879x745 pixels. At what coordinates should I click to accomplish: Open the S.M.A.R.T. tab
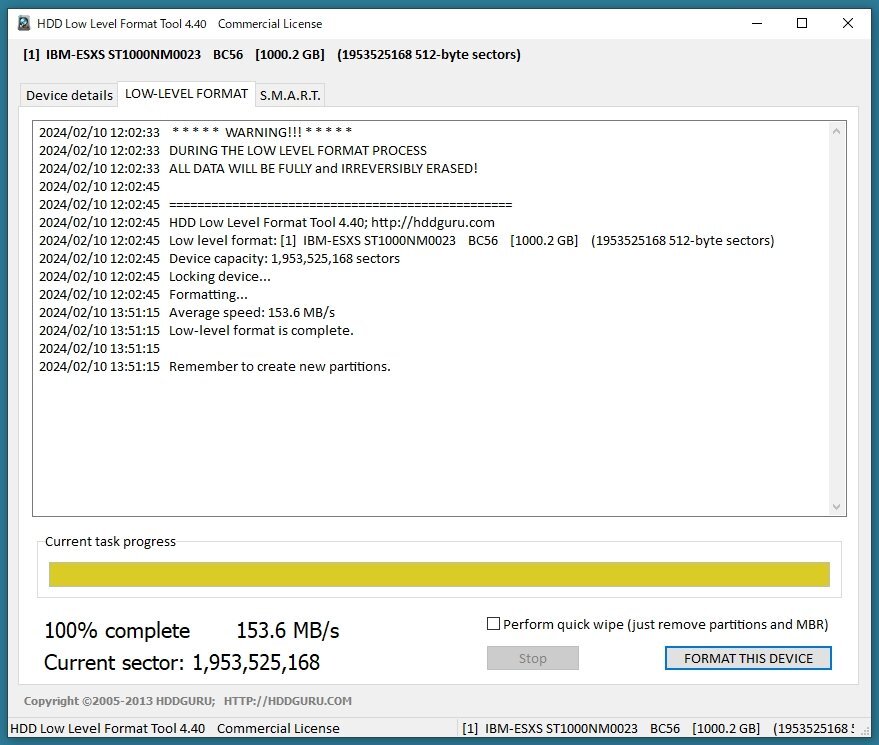pyautogui.click(x=290, y=95)
